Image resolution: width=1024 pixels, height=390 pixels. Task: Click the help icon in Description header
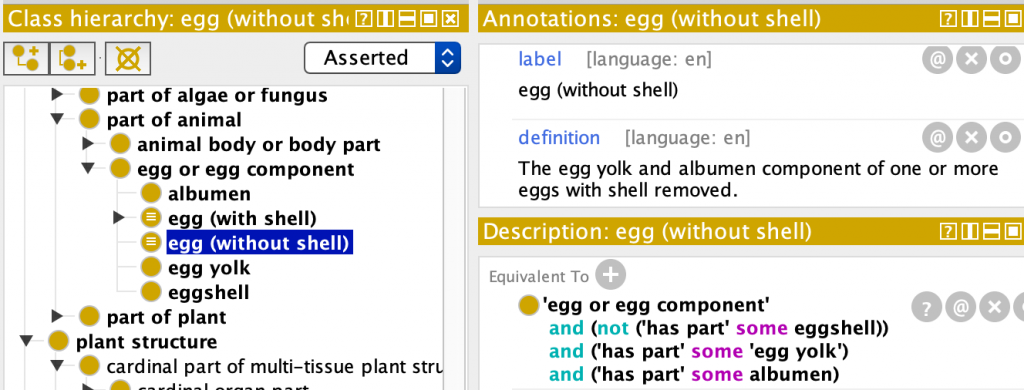948,231
